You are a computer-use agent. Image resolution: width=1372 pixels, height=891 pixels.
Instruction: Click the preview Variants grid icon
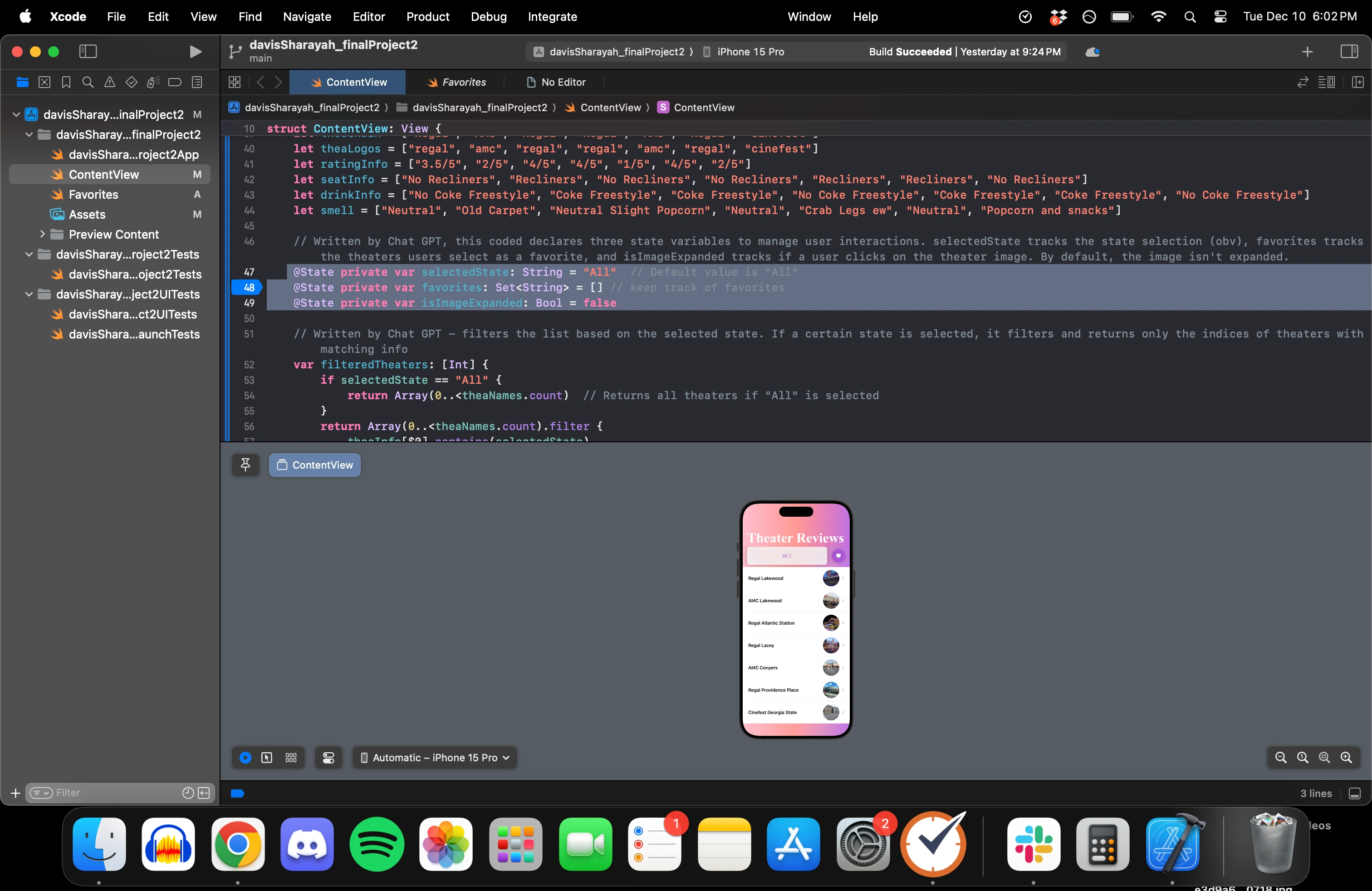[291, 758]
